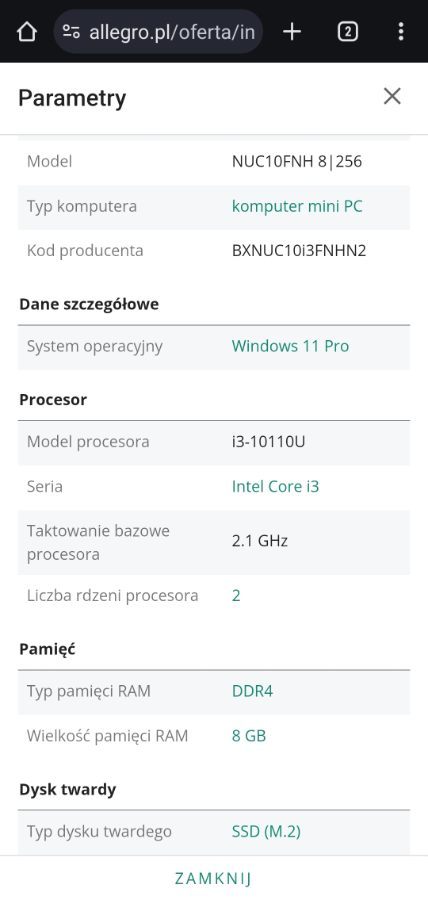Select the i3-10110U processor model text
This screenshot has width=428, height=900.
coord(269,441)
